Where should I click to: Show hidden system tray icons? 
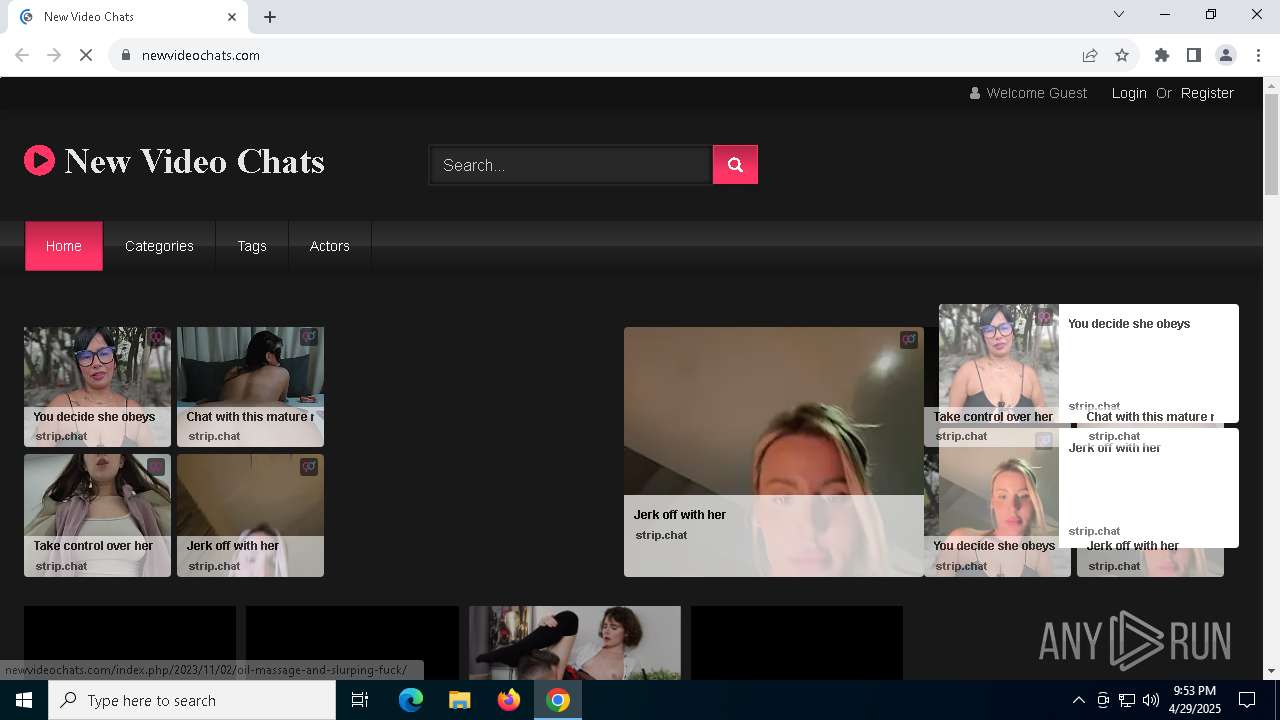tap(1078, 700)
